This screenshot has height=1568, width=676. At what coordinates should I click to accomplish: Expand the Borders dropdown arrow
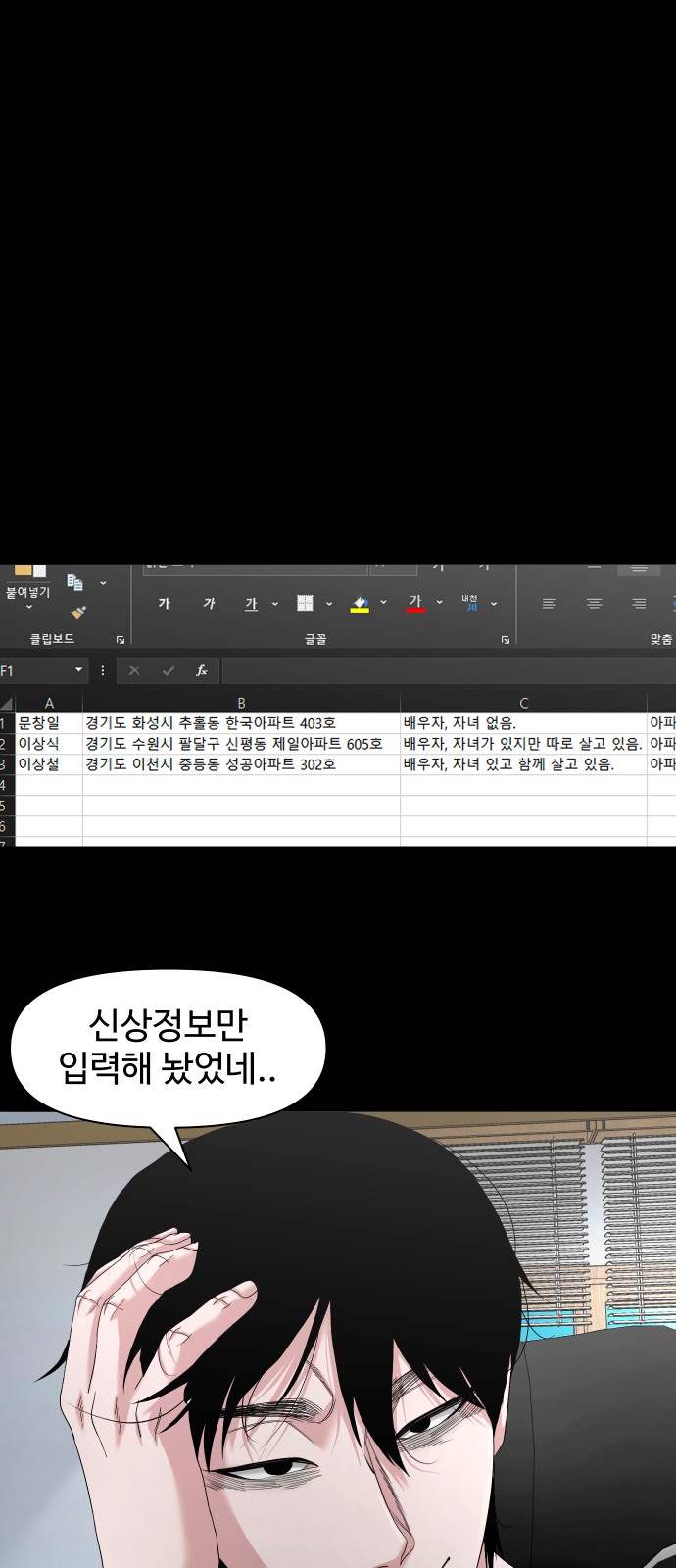(x=329, y=604)
